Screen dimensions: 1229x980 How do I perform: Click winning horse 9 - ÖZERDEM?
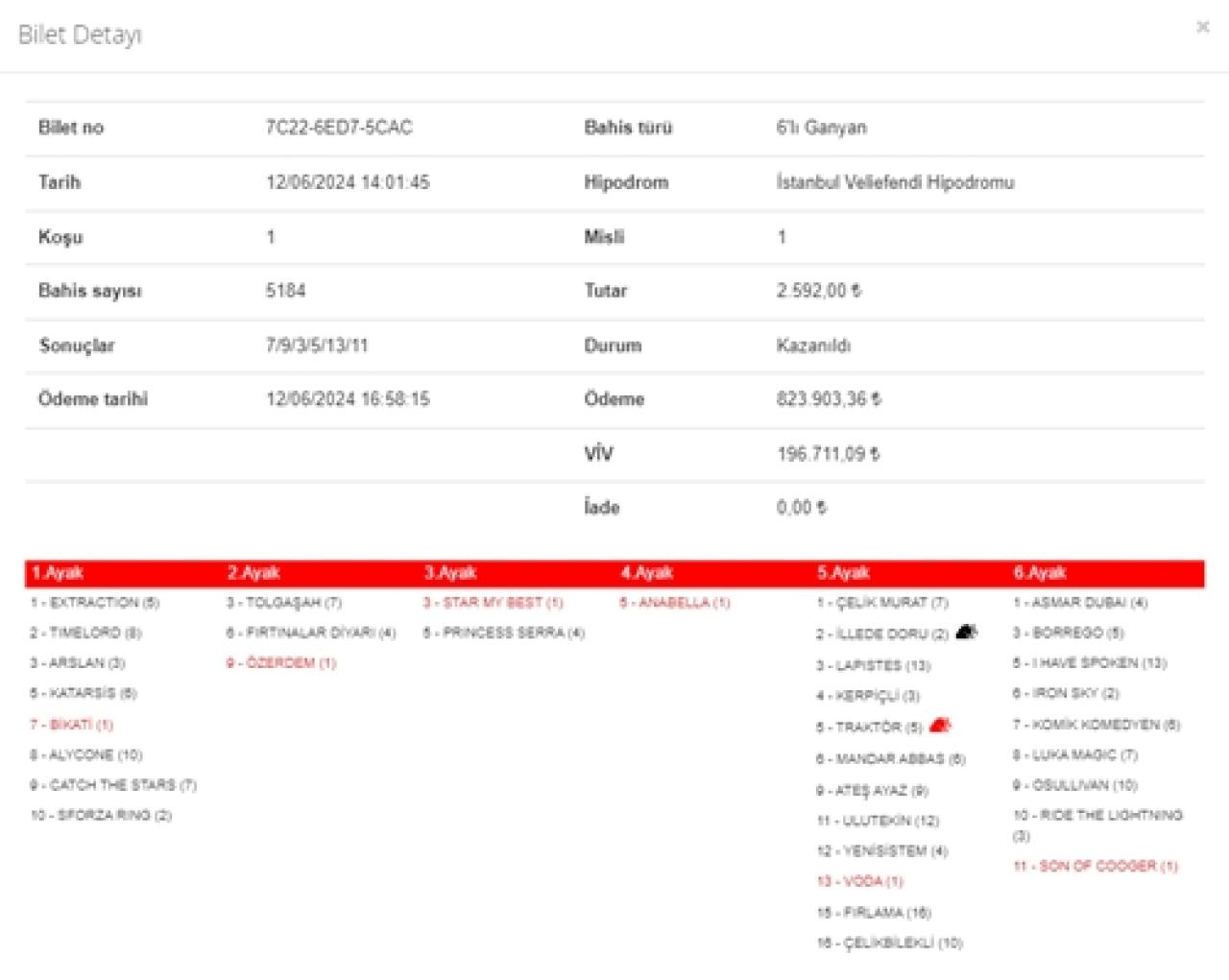point(281,663)
